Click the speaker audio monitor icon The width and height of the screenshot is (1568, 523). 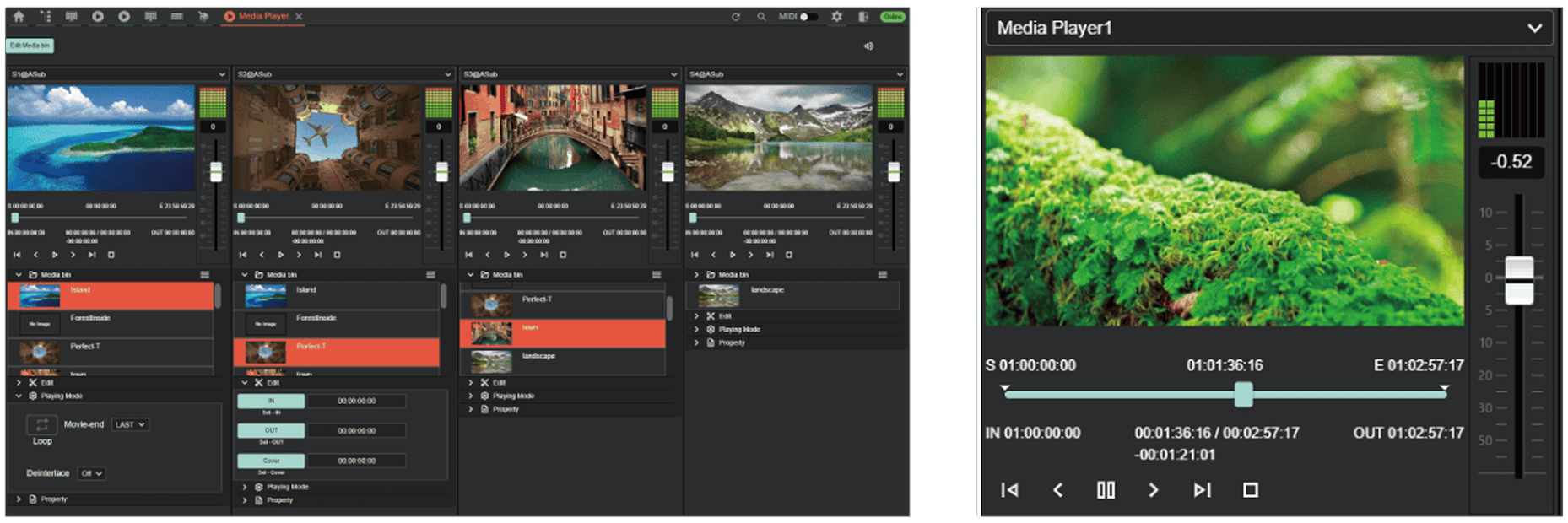point(868,46)
